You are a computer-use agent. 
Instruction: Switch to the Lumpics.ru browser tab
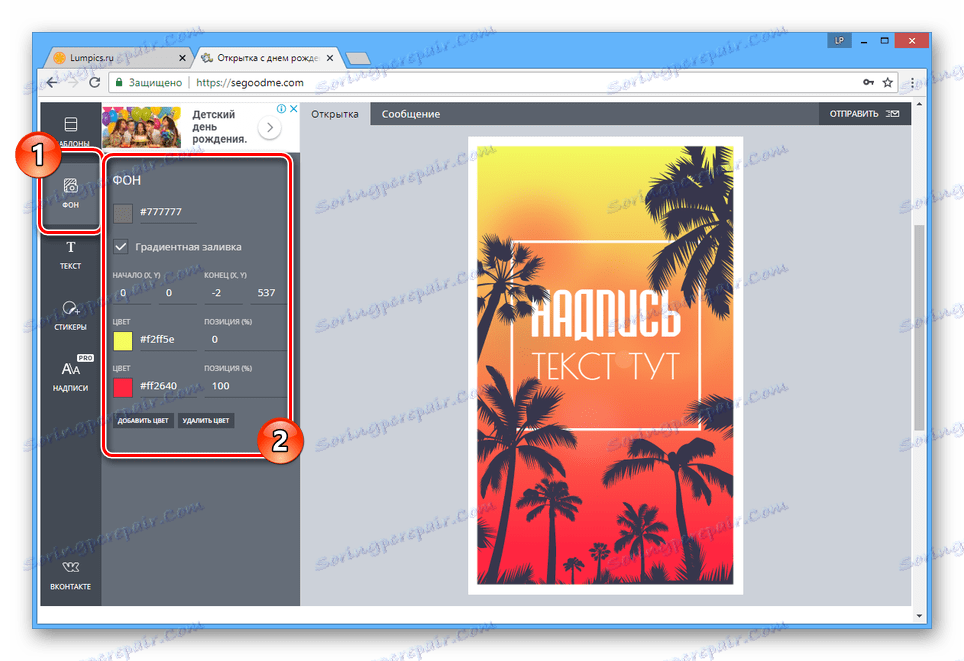click(117, 58)
